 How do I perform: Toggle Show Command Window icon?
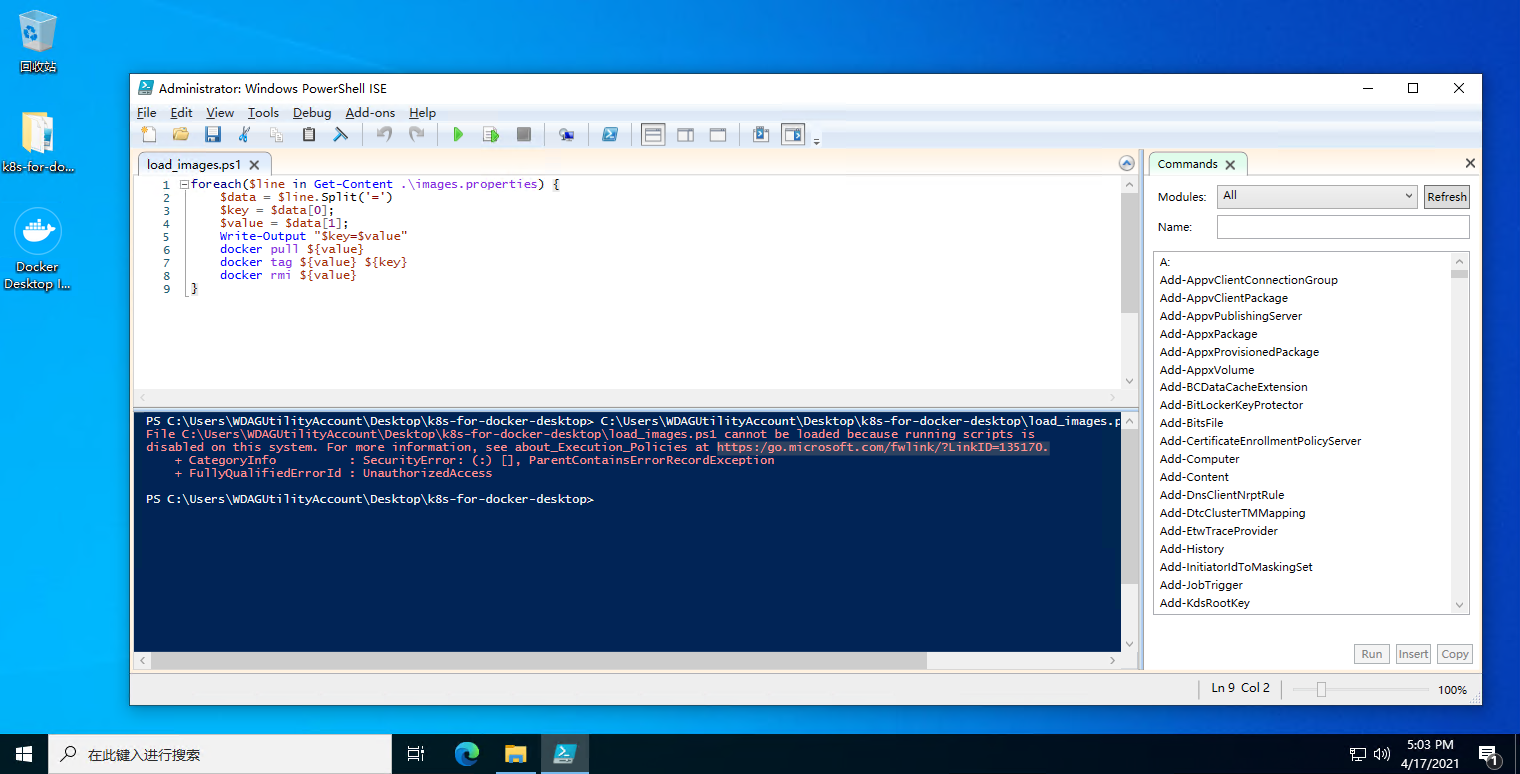coord(761,134)
